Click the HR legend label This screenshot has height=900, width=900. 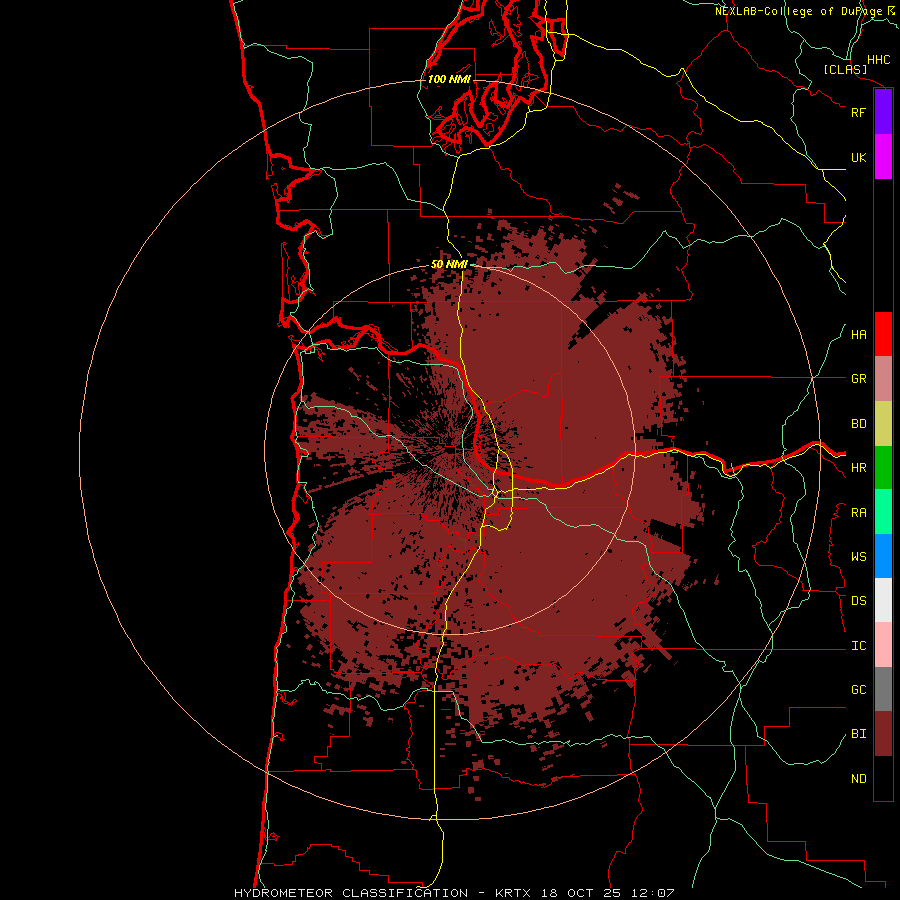[858, 468]
